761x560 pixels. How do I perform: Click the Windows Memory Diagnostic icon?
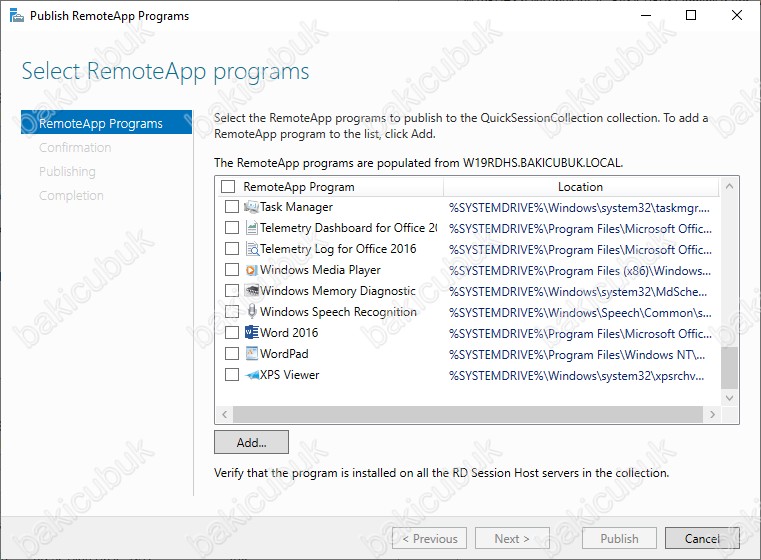251,291
